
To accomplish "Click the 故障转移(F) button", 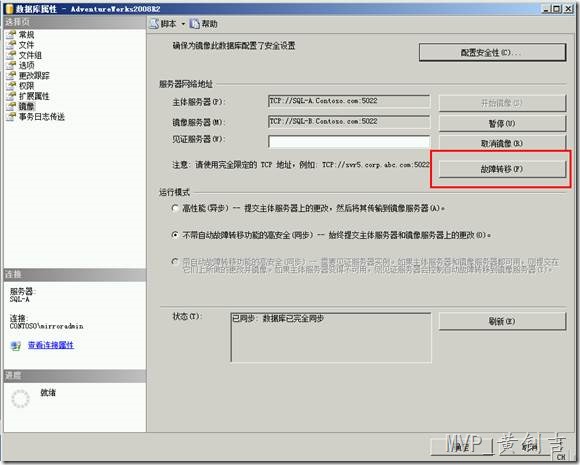I will pyautogui.click(x=502, y=169).
